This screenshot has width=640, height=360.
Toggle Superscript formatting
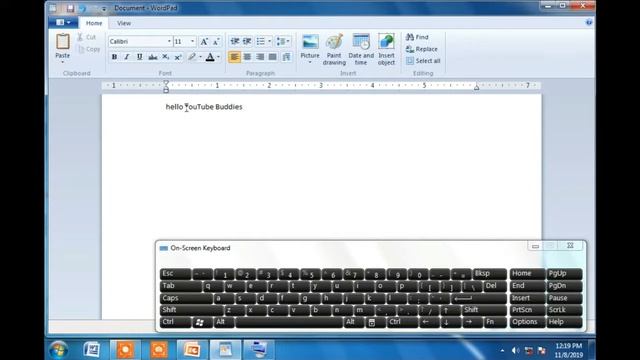tap(178, 57)
